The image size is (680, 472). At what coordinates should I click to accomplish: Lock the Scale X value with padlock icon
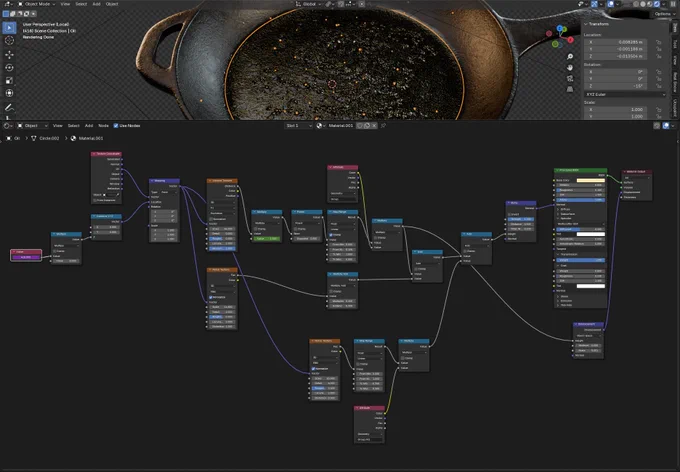click(658, 110)
